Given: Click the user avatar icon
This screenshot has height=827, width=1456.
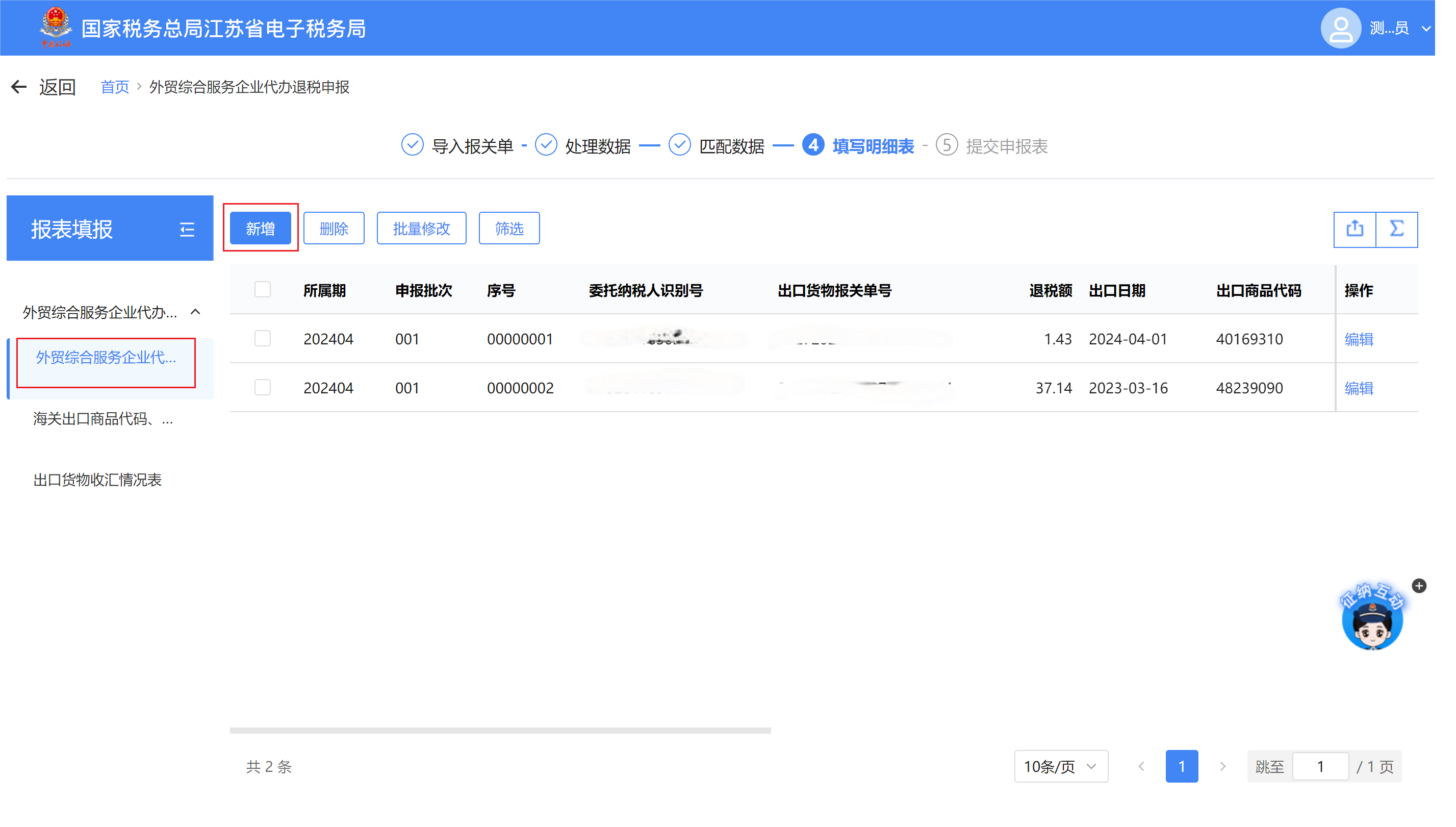Looking at the screenshot, I should pyautogui.click(x=1341, y=28).
